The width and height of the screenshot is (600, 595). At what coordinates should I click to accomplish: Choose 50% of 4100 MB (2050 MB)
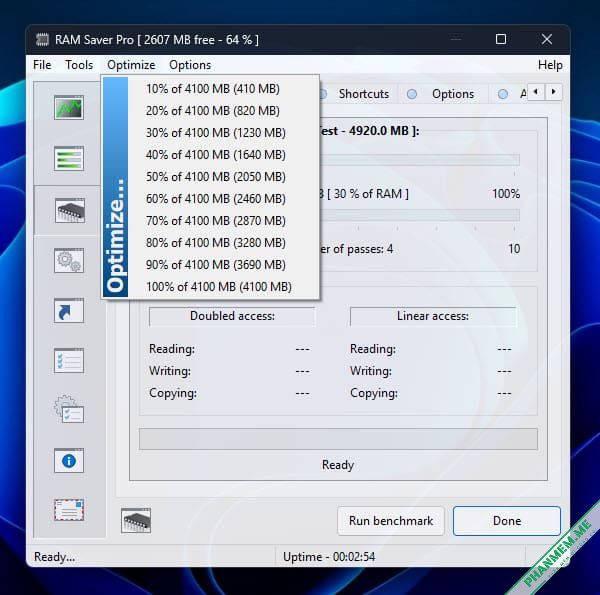pos(224,177)
